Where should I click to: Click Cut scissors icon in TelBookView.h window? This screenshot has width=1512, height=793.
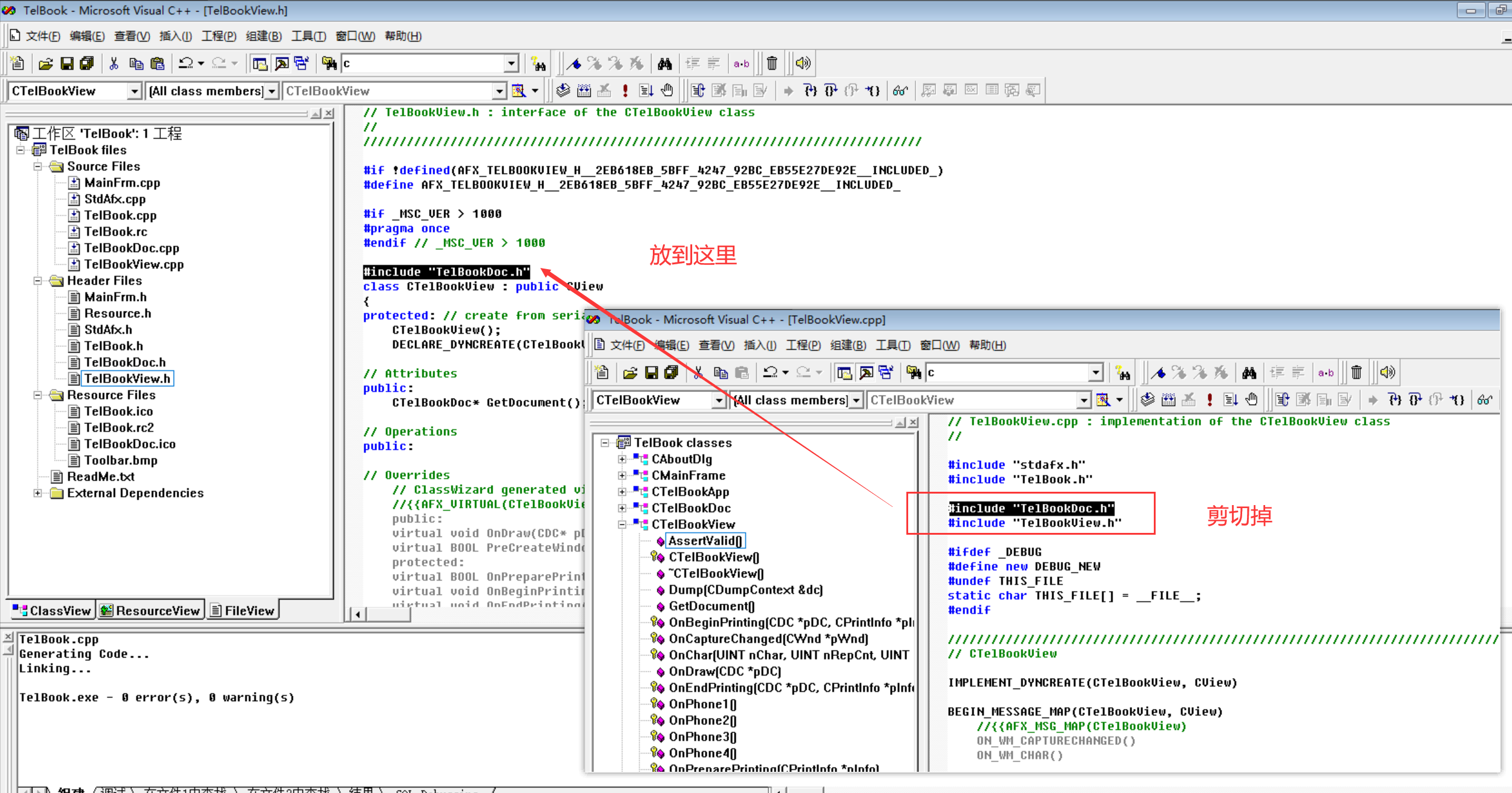tap(114, 63)
